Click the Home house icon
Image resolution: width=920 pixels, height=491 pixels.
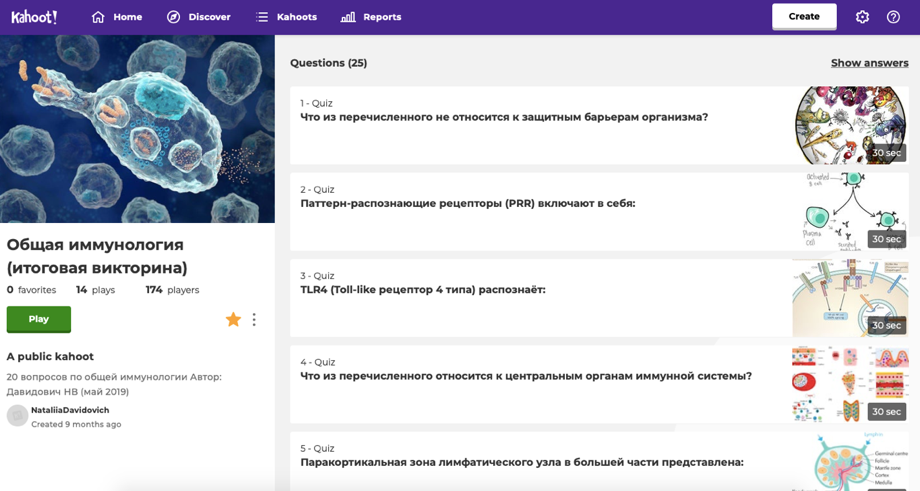(98, 17)
